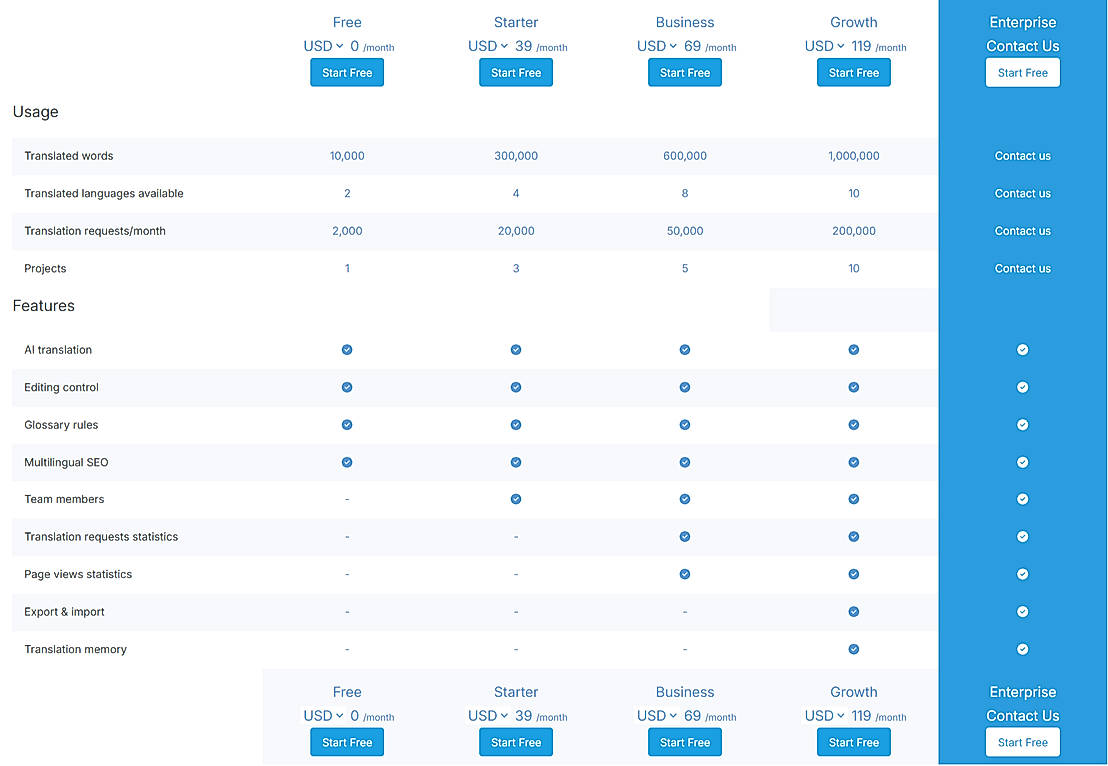Click Start Free under top Free plan
This screenshot has width=1108, height=766.
point(347,73)
